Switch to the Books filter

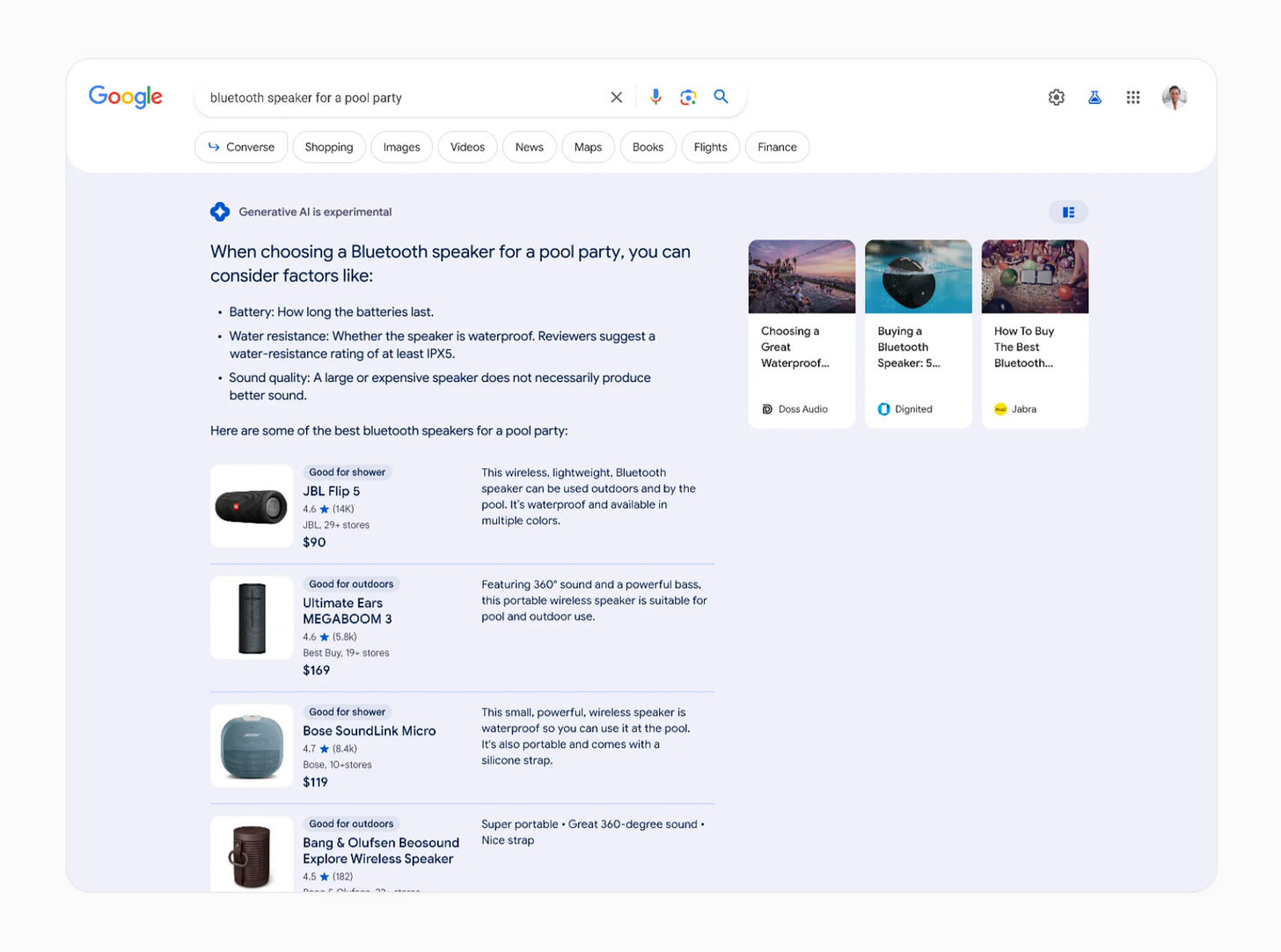pyautogui.click(x=648, y=147)
